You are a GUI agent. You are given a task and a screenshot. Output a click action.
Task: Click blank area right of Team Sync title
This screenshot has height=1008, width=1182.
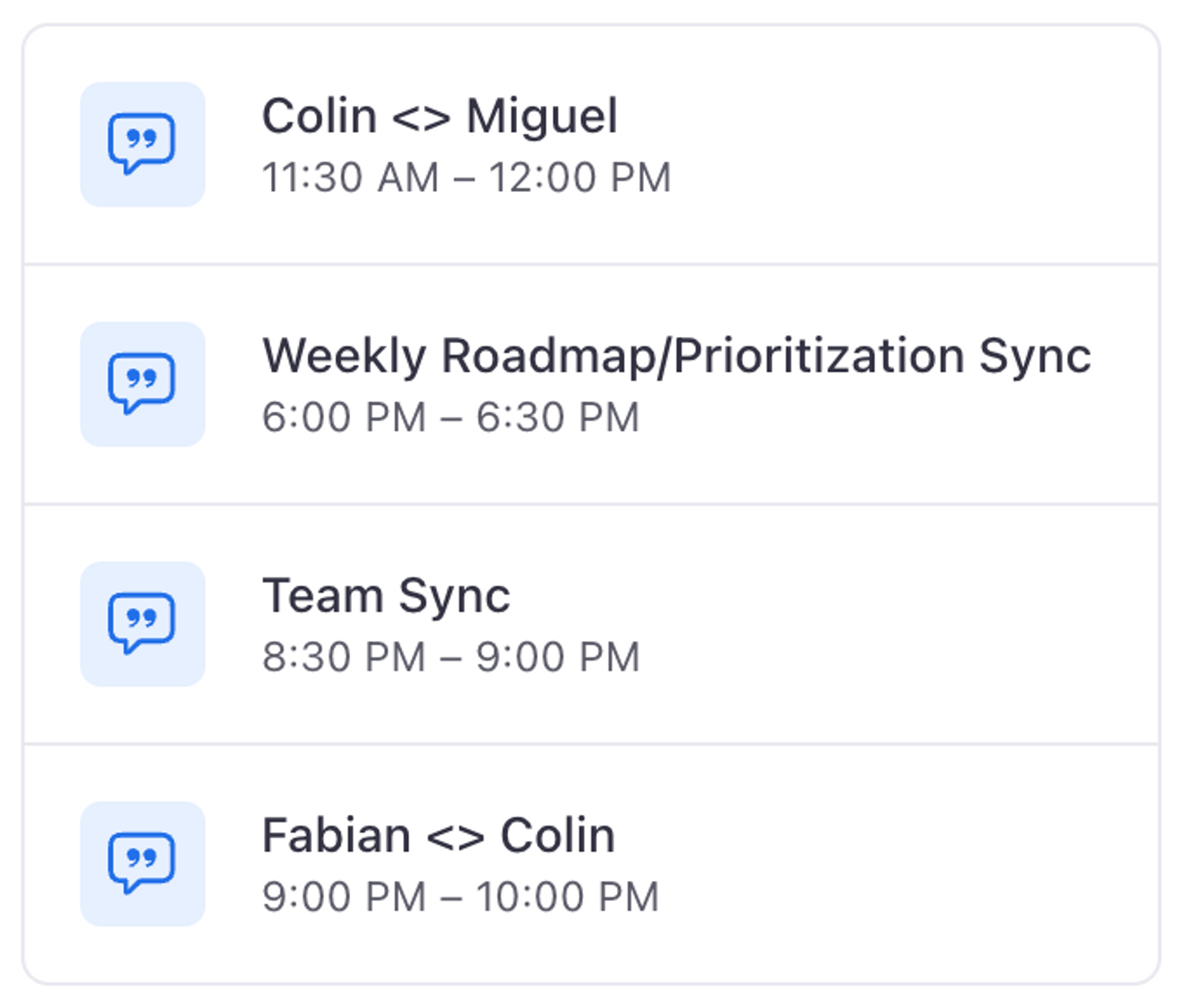coord(827,597)
